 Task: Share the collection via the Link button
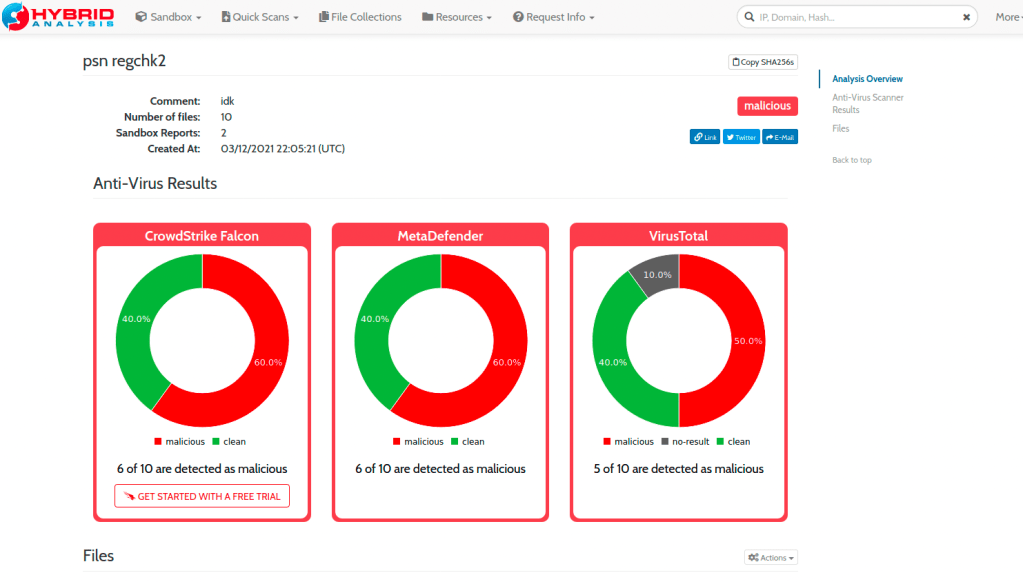click(705, 137)
